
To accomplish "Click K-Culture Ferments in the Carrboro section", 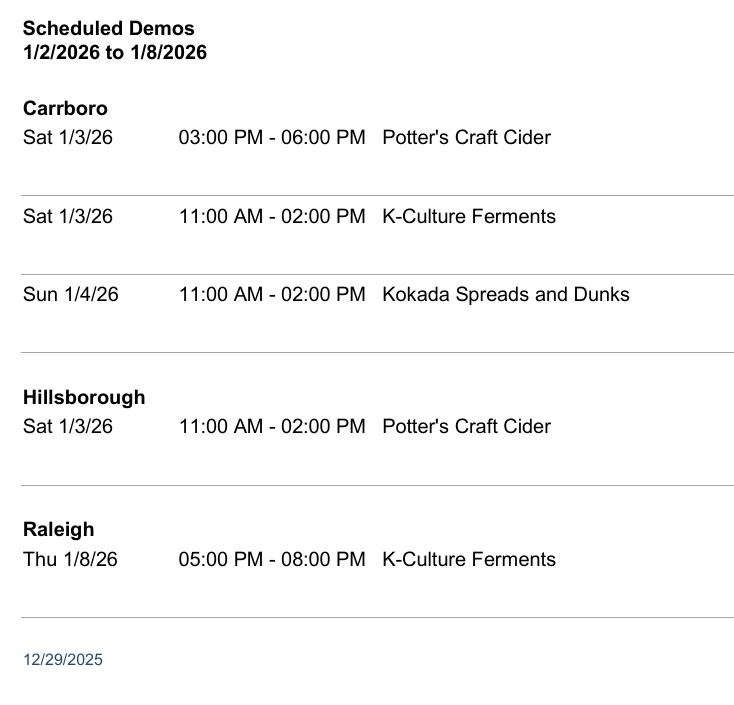I will point(468,216).
